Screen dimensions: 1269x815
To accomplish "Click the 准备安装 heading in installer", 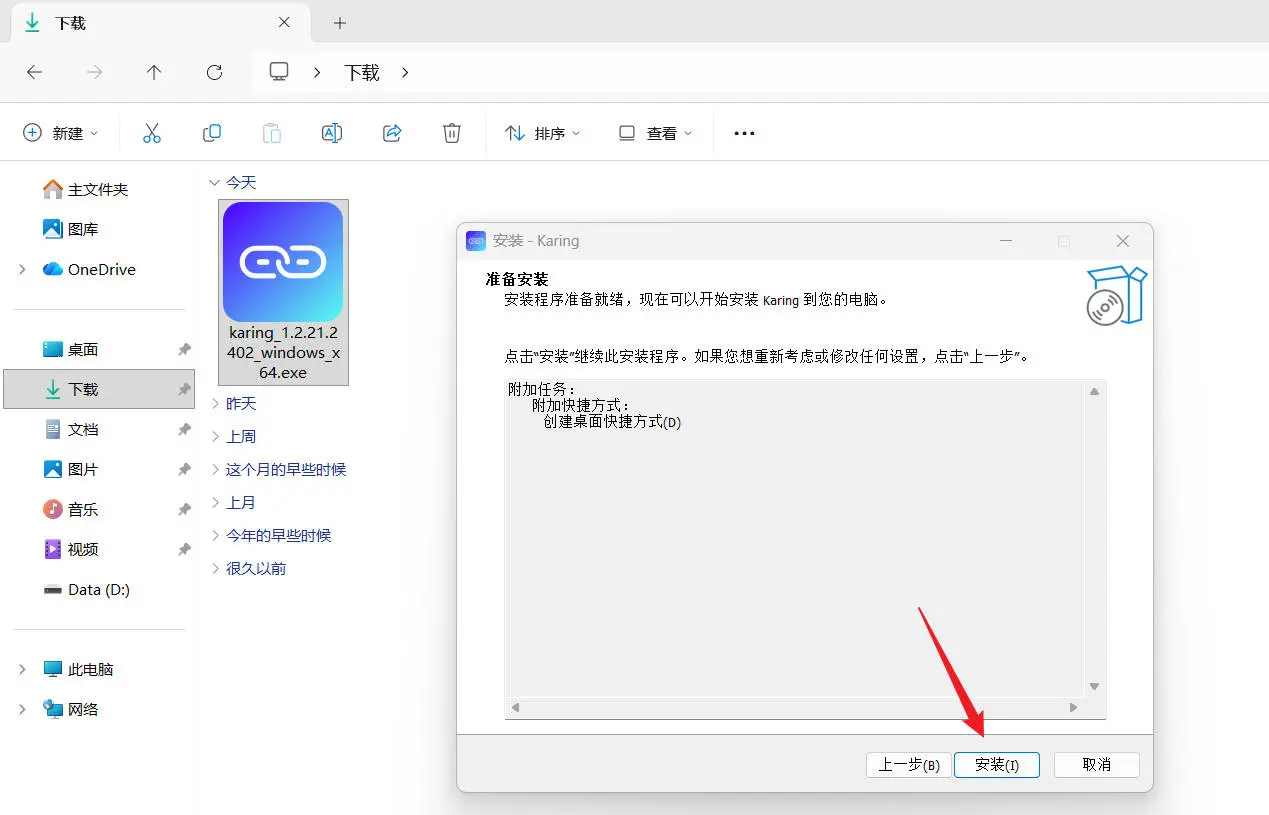I will pos(517,279).
